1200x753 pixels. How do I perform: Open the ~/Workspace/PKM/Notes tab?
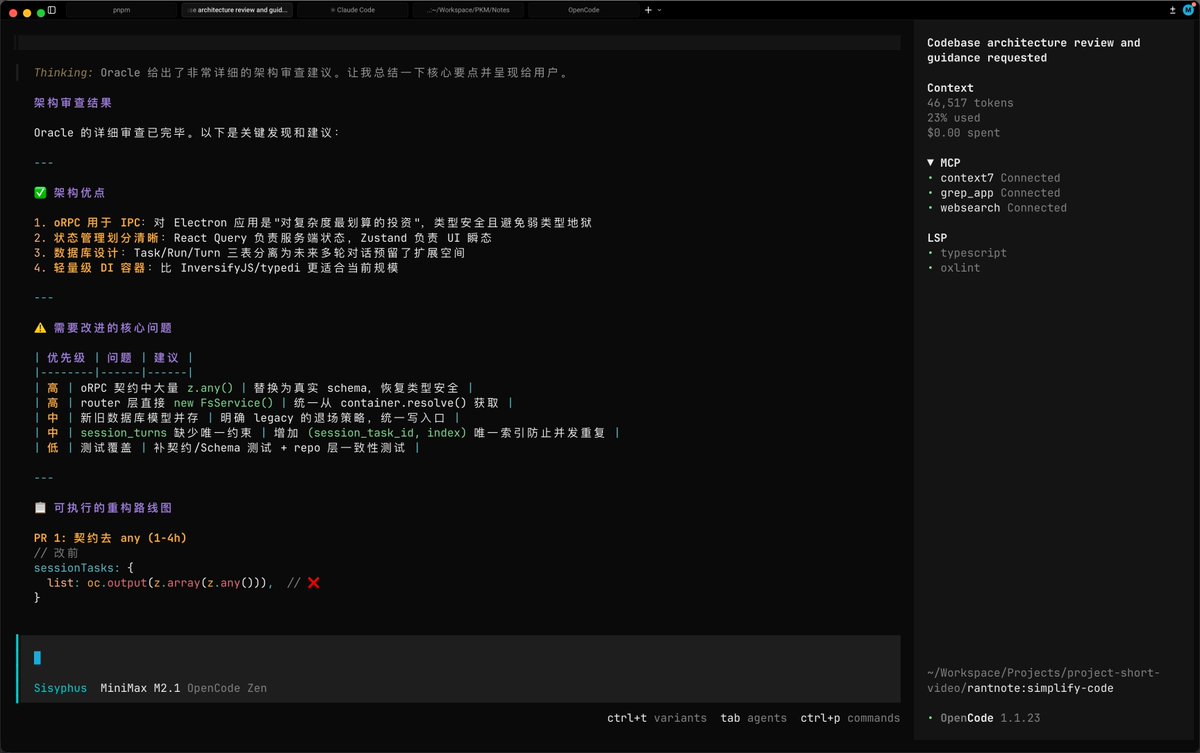point(467,10)
